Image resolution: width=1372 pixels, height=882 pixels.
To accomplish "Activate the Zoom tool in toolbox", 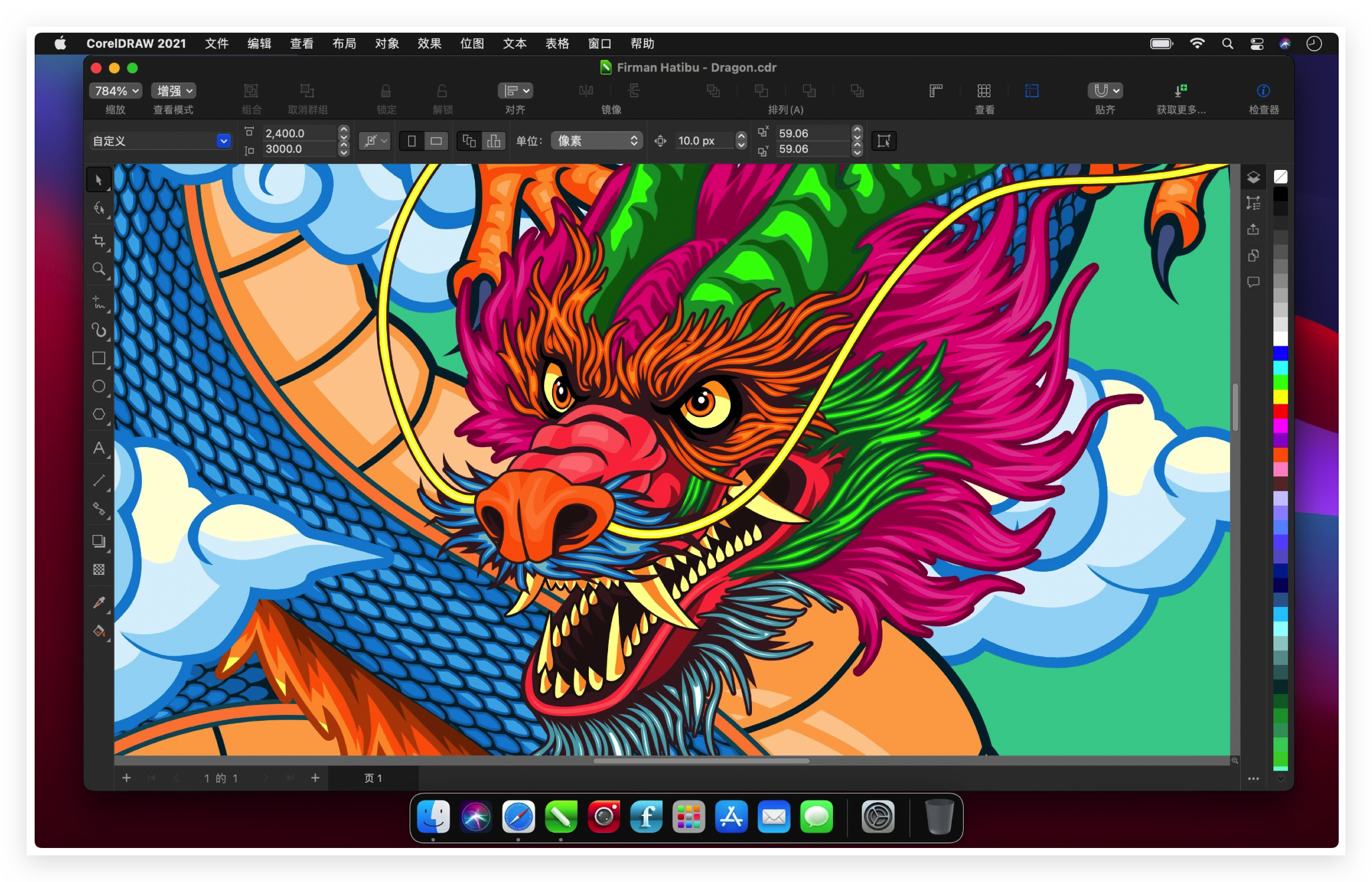I will tap(99, 269).
